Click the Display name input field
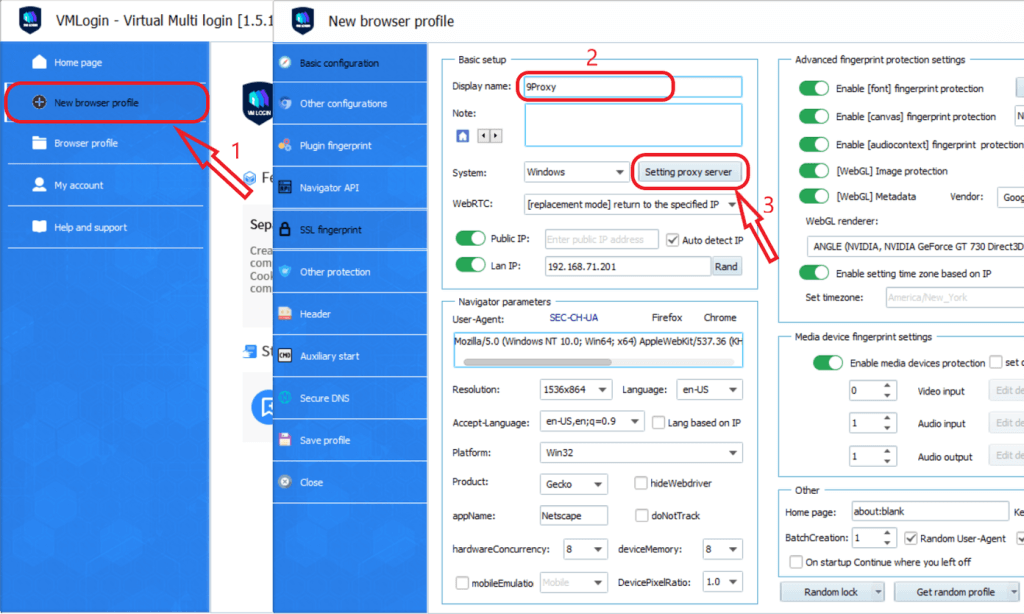Screen dimensions: 1024x614 [x=633, y=86]
